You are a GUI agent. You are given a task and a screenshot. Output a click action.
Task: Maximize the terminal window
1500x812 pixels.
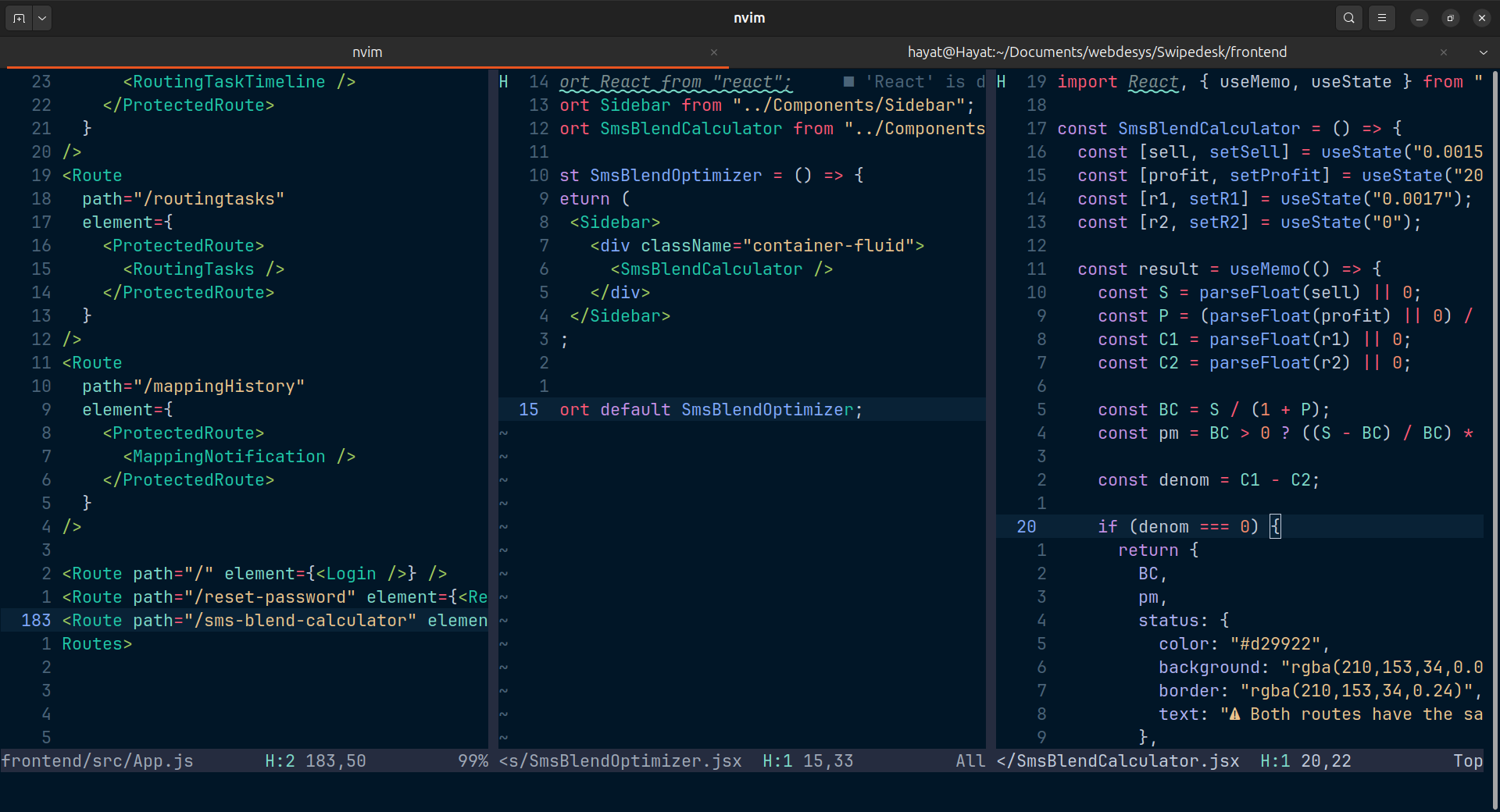pos(1450,18)
